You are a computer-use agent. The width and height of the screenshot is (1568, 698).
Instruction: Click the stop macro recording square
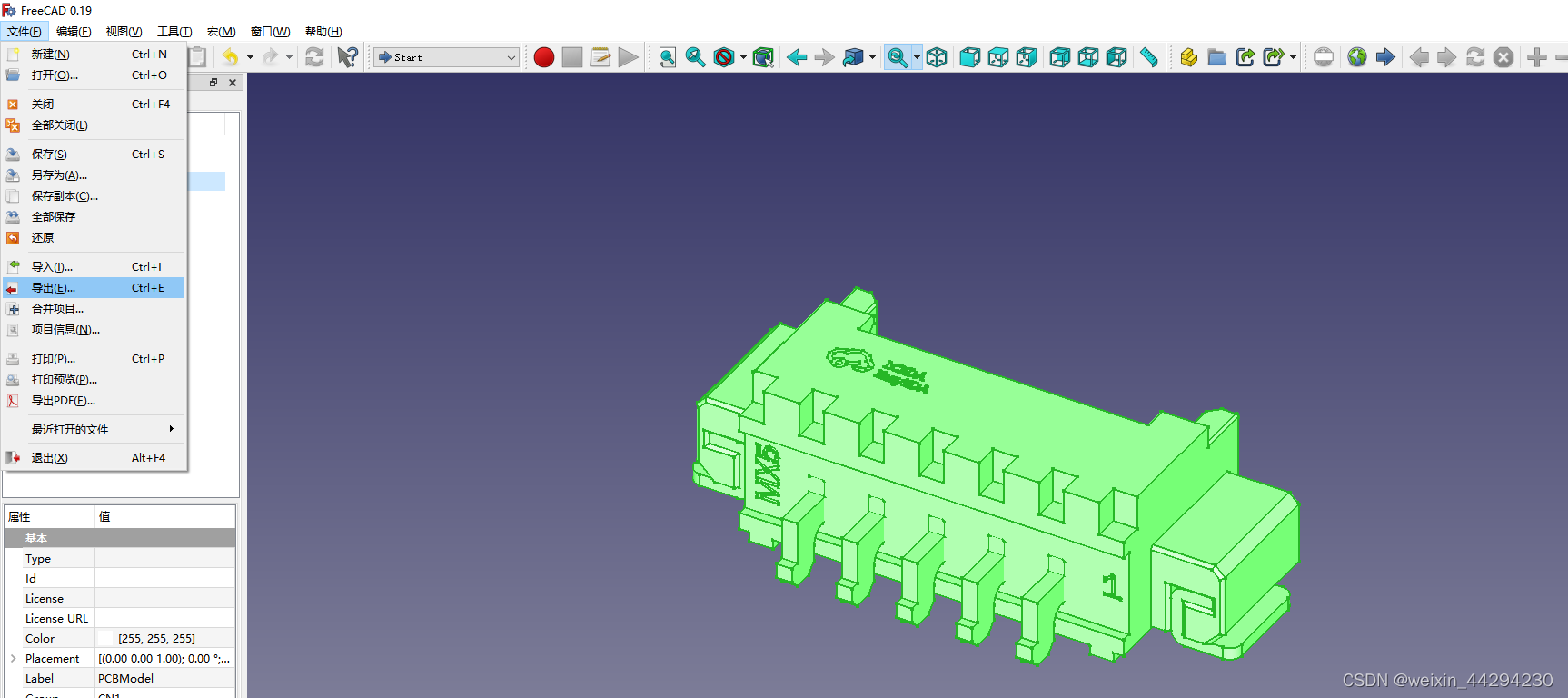coord(572,57)
